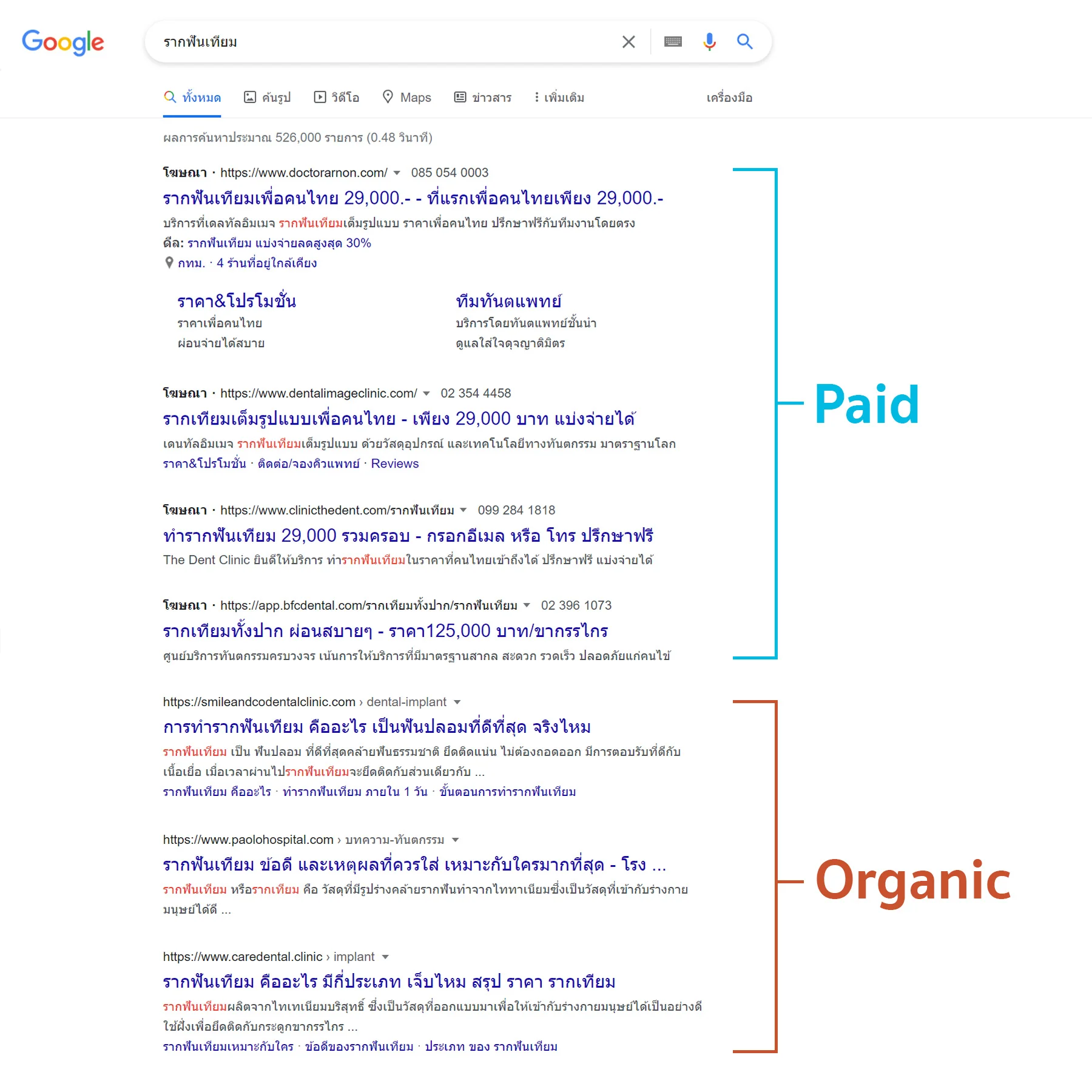This screenshot has height=1092, width=1092.
Task: Click phone number 02 396 1073
Action: click(x=576, y=605)
